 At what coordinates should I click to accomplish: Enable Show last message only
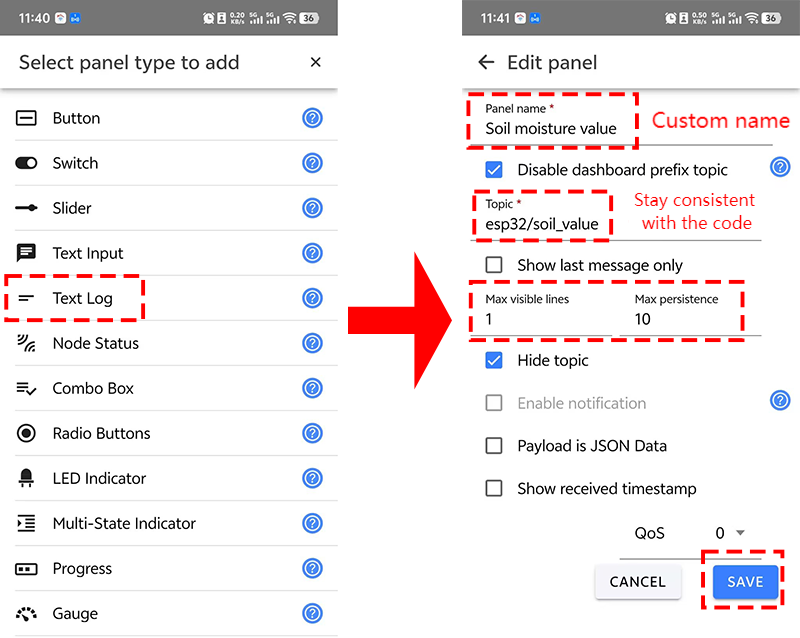(494, 265)
